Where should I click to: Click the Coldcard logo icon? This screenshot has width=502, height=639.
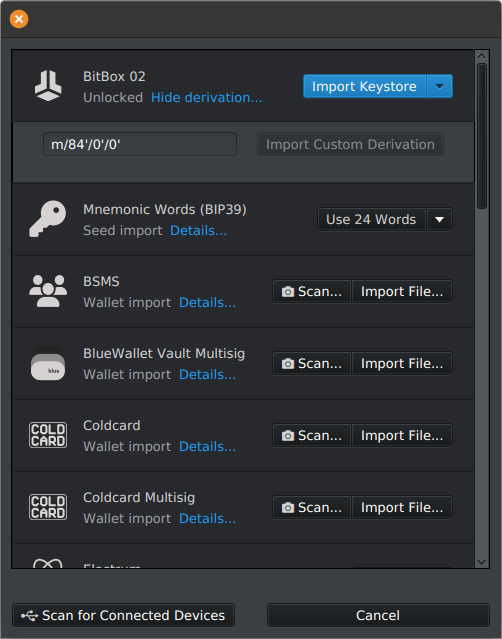tap(48, 435)
